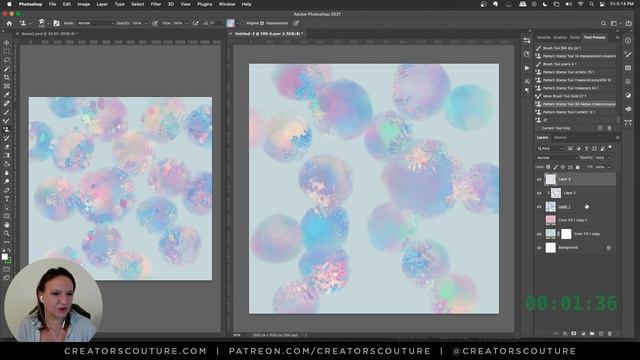640x360 pixels.
Task: Open the Actions play icon panel
Action: tap(527, 68)
